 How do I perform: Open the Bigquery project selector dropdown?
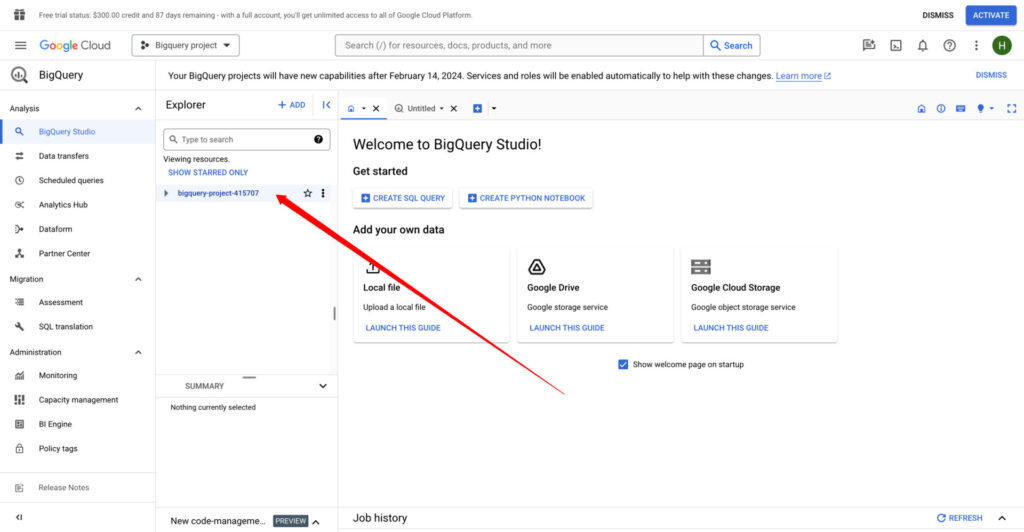click(x=185, y=45)
